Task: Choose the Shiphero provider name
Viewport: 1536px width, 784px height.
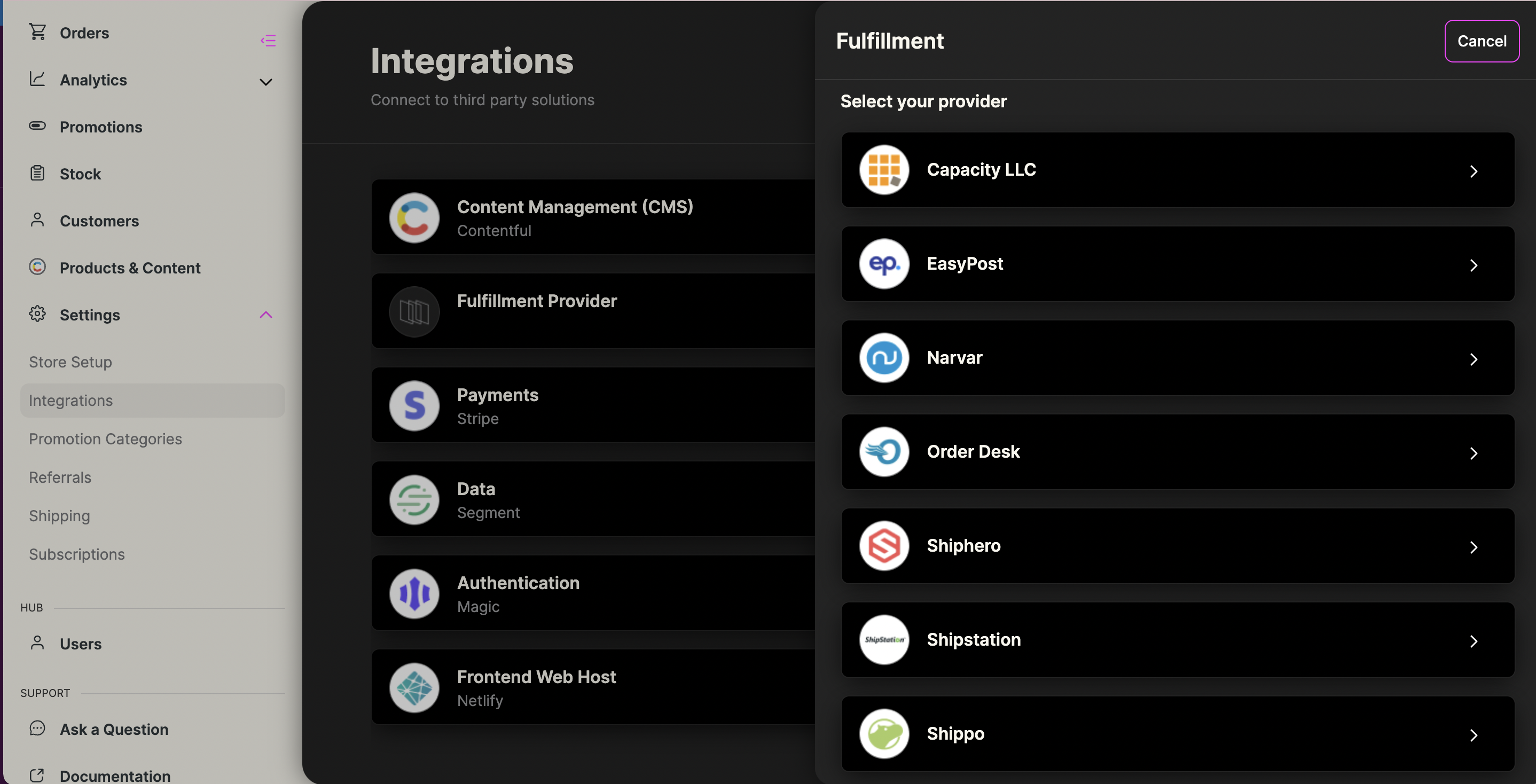Action: pyautogui.click(x=963, y=546)
